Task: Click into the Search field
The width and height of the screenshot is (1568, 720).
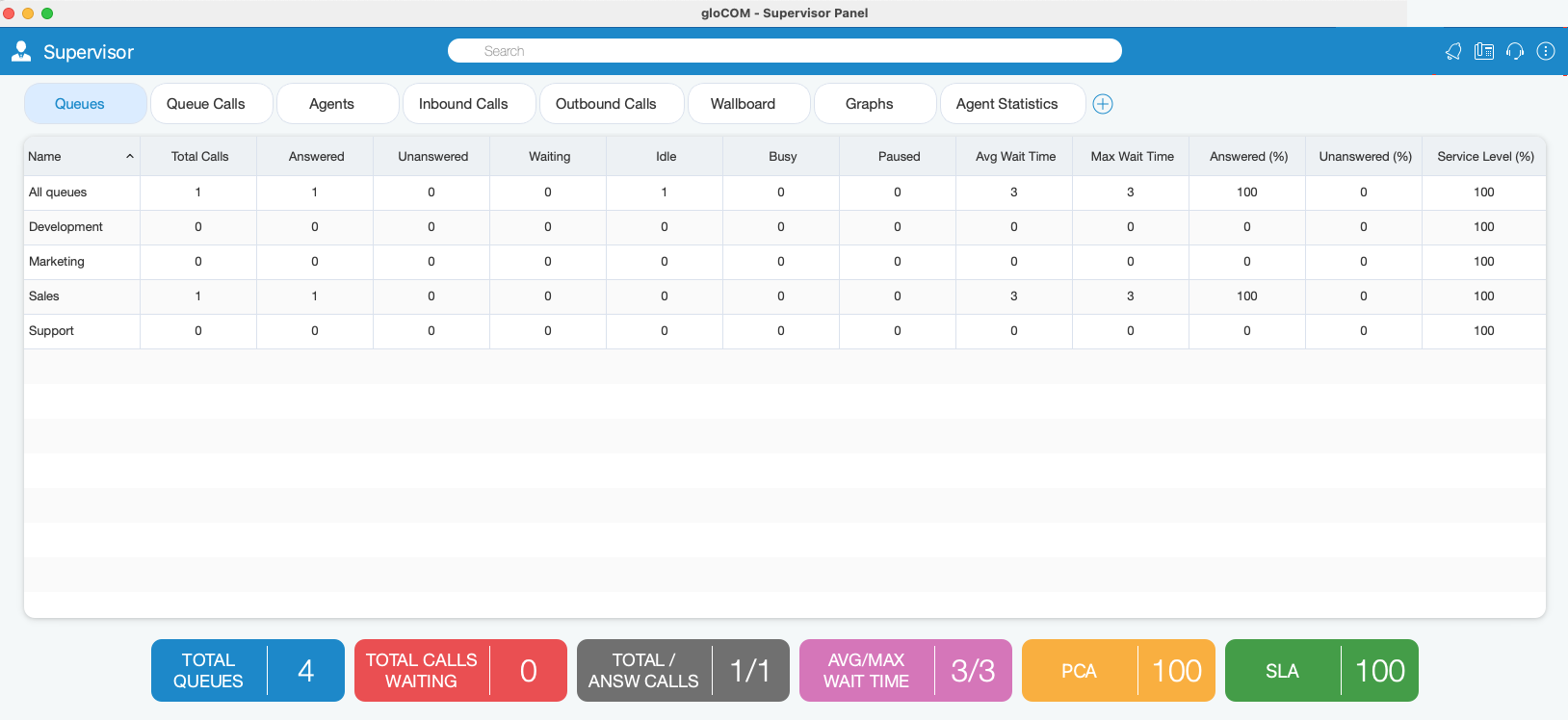Action: click(784, 51)
